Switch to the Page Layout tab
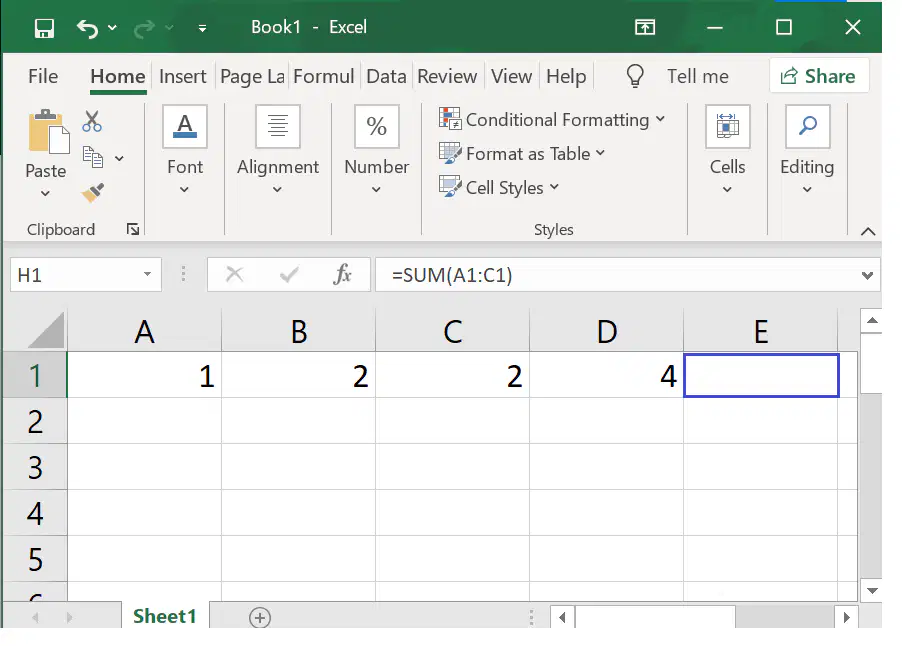 pos(252,76)
